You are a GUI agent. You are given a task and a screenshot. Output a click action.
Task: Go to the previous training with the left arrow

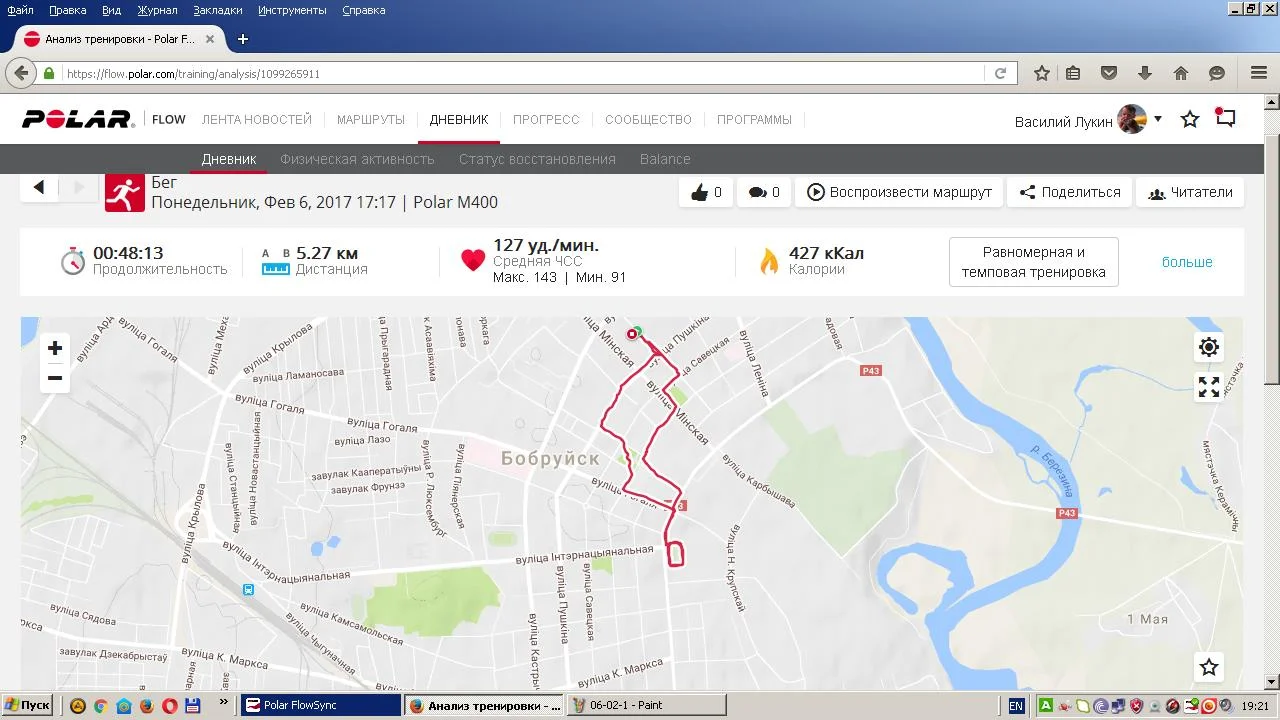click(39, 187)
